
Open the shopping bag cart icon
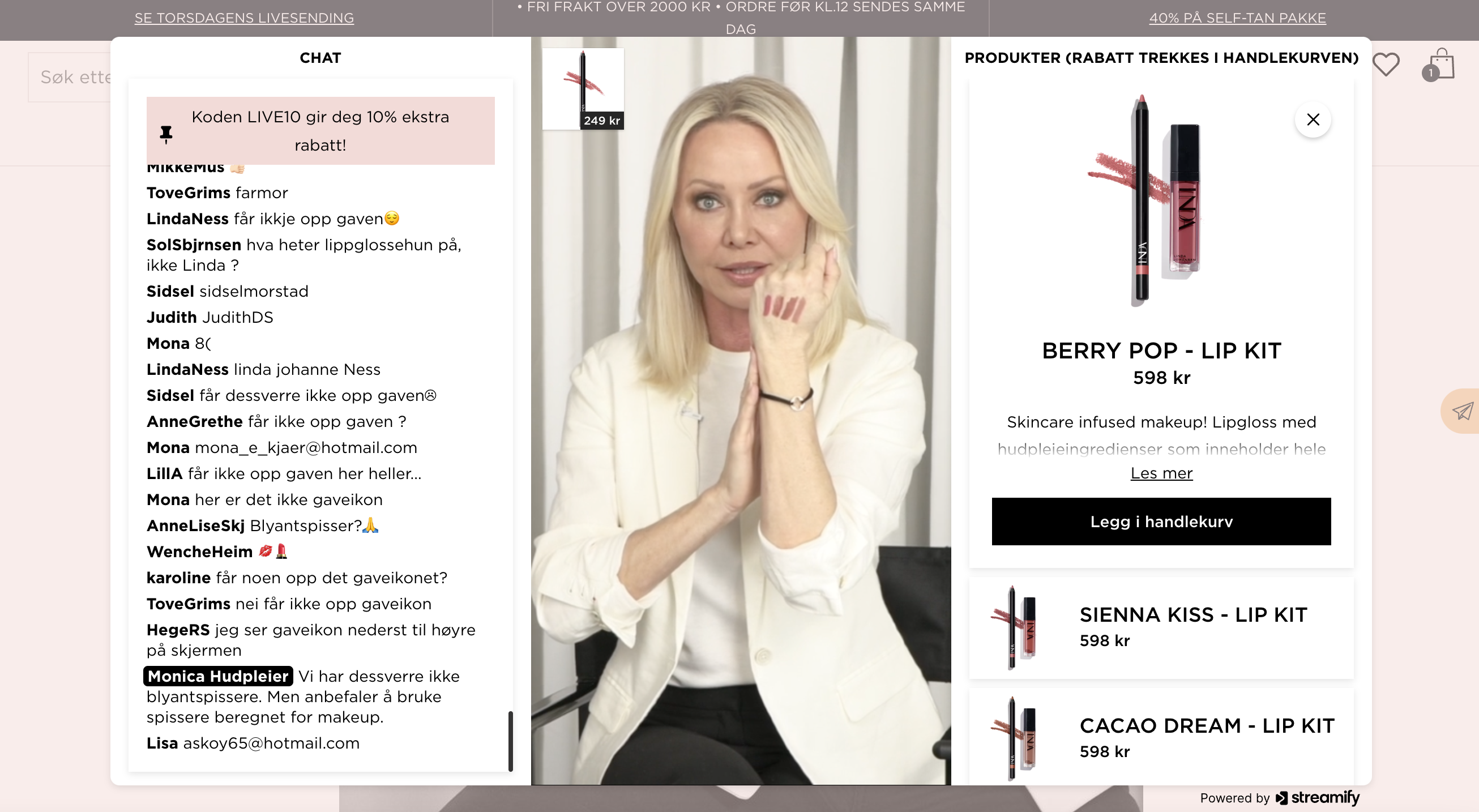[x=1439, y=65]
